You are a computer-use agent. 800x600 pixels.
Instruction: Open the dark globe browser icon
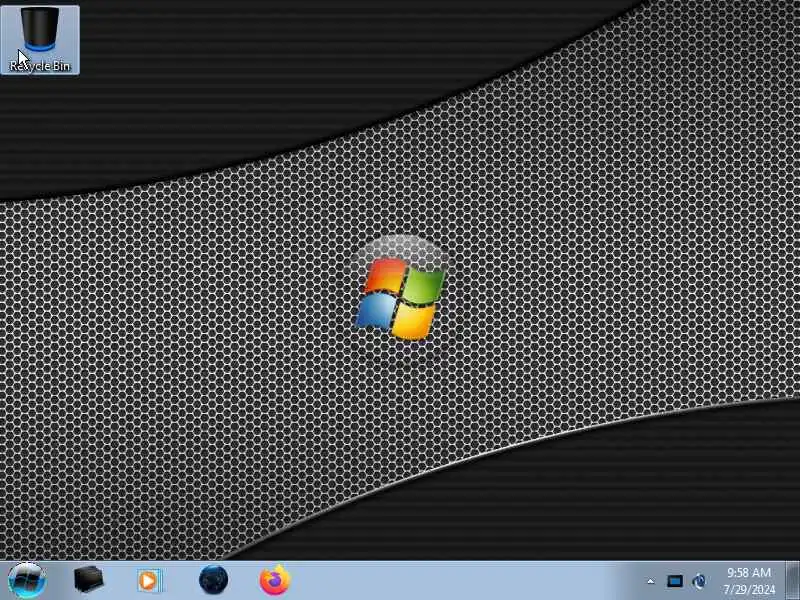pos(213,580)
